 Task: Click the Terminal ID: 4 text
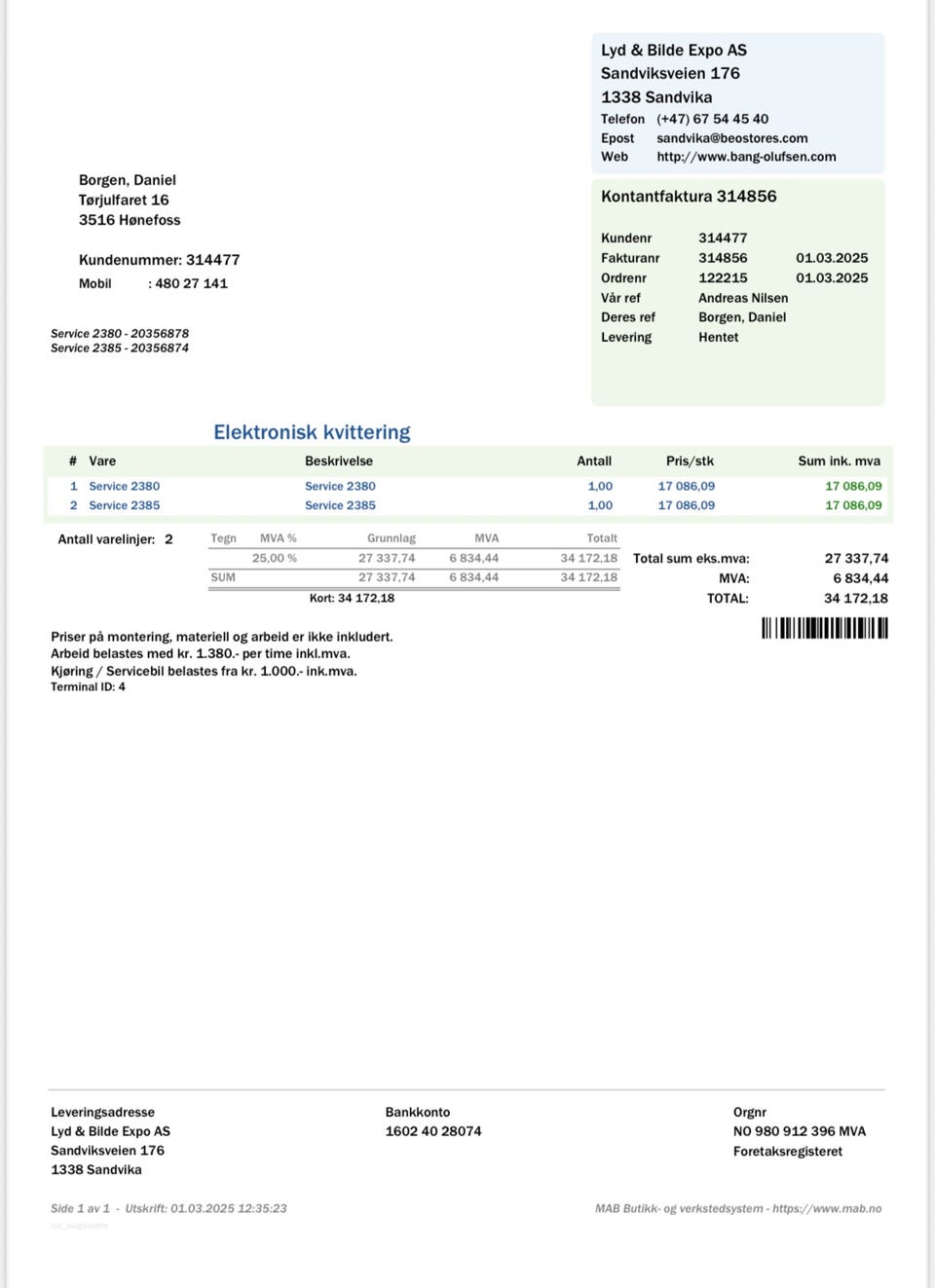(88, 687)
